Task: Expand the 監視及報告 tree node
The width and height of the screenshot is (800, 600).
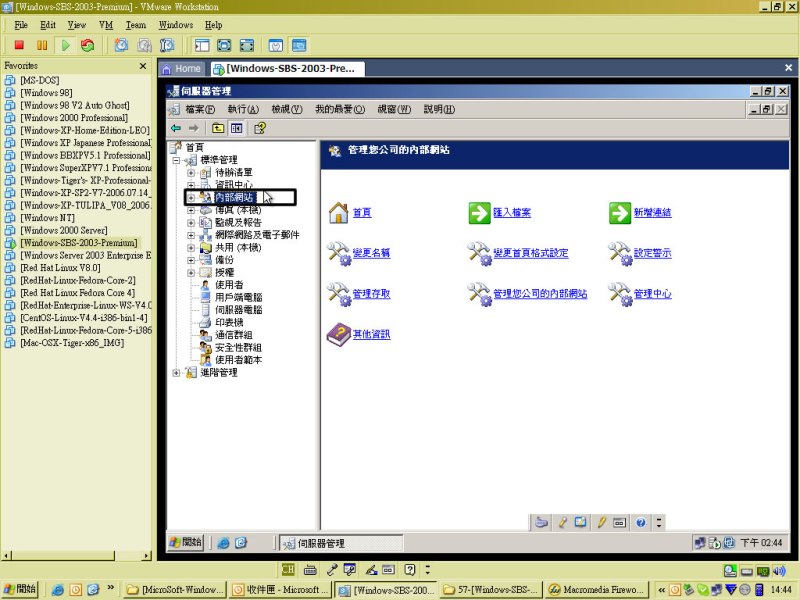Action: [191, 222]
